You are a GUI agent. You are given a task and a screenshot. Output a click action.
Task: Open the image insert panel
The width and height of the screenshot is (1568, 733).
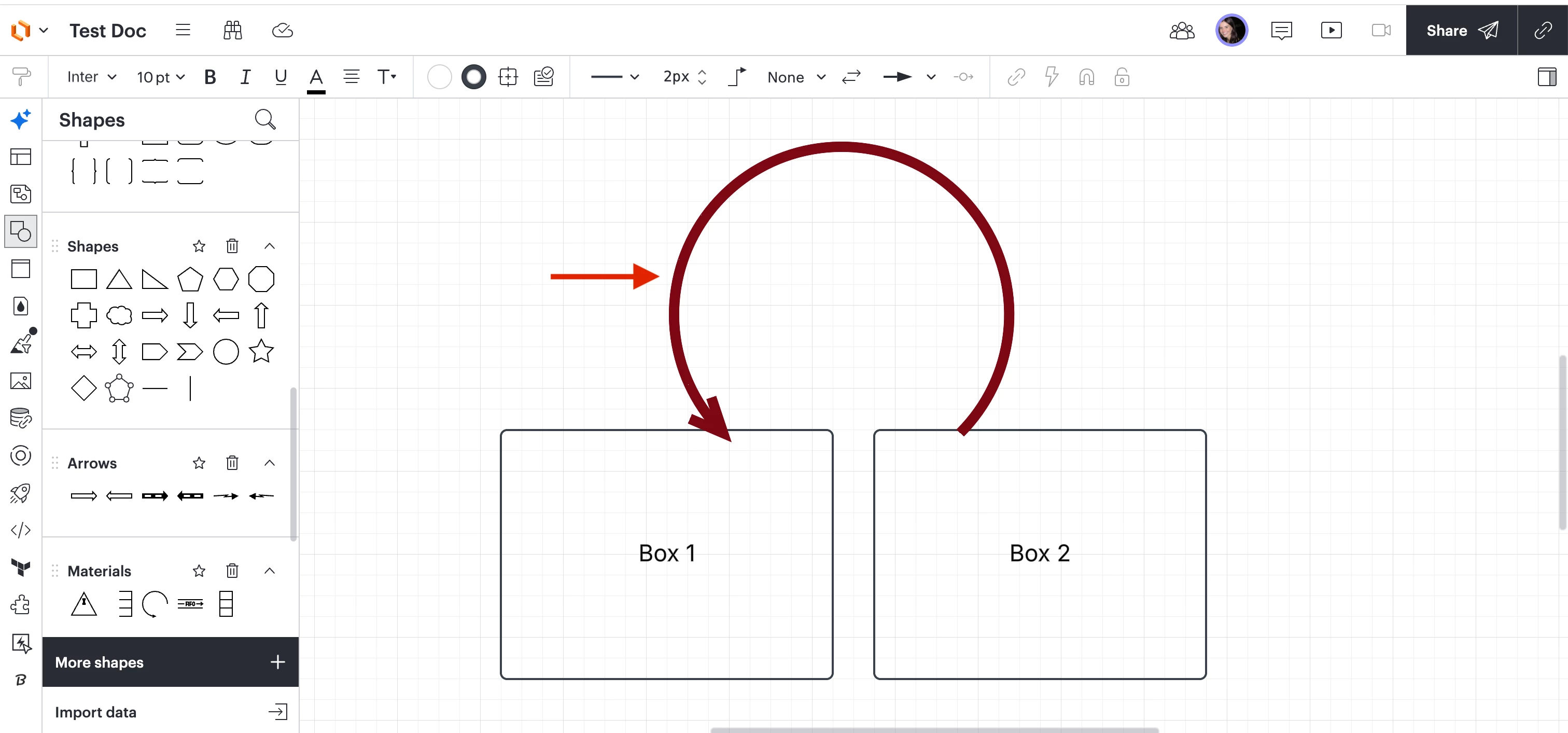21,381
